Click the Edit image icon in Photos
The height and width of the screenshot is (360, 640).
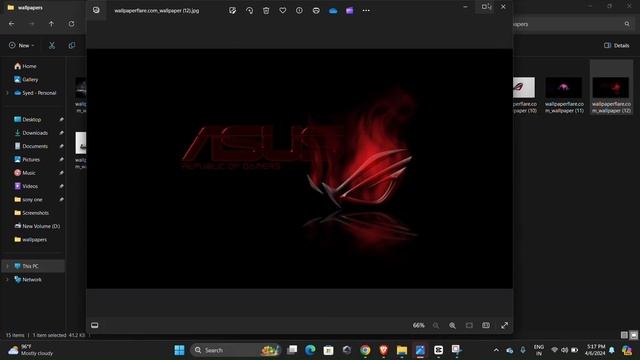pyautogui.click(x=232, y=11)
